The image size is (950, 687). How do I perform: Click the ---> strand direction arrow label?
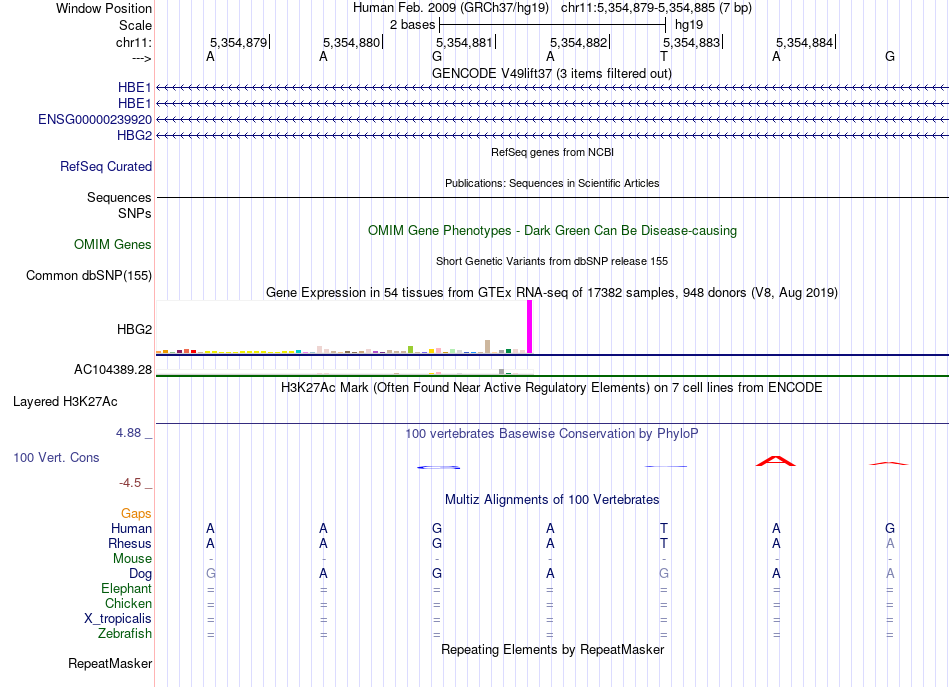pyautogui.click(x=142, y=58)
